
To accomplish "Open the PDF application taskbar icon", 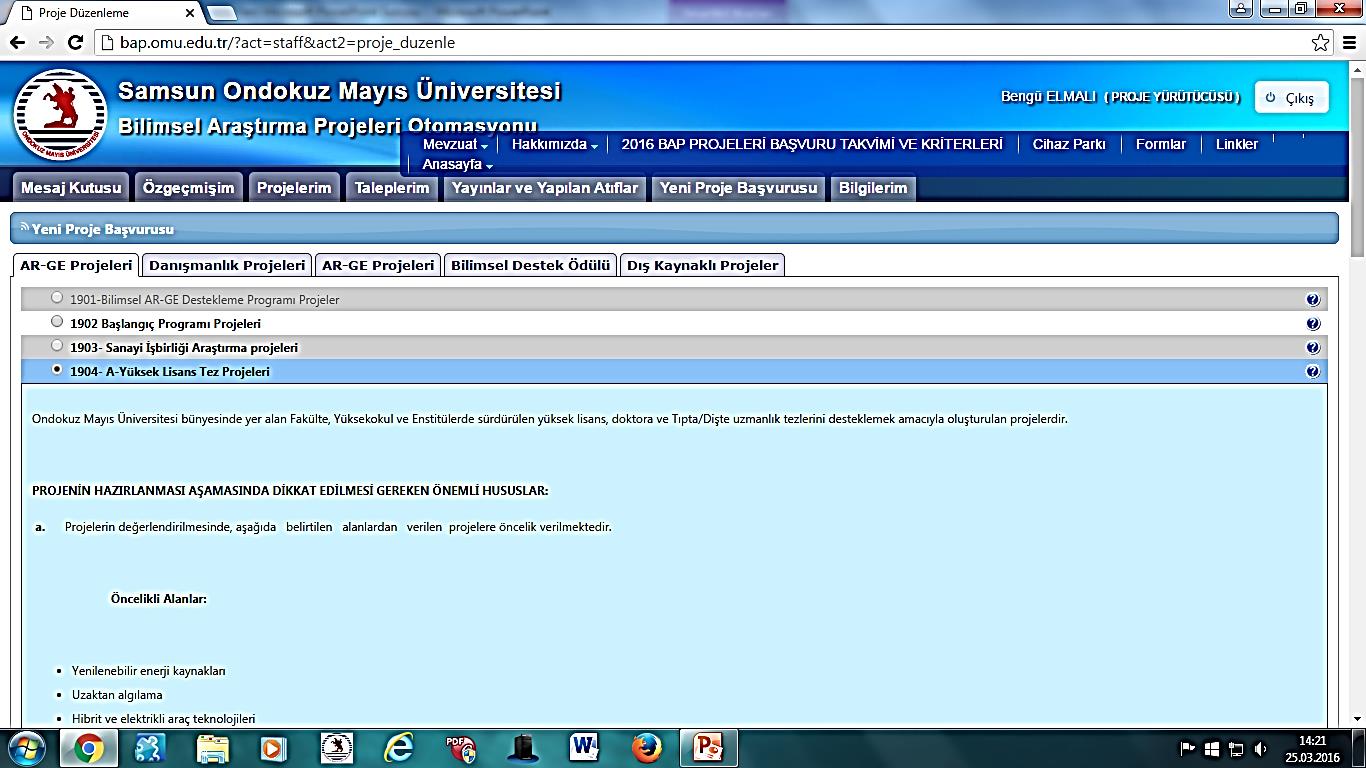I will (x=460, y=748).
